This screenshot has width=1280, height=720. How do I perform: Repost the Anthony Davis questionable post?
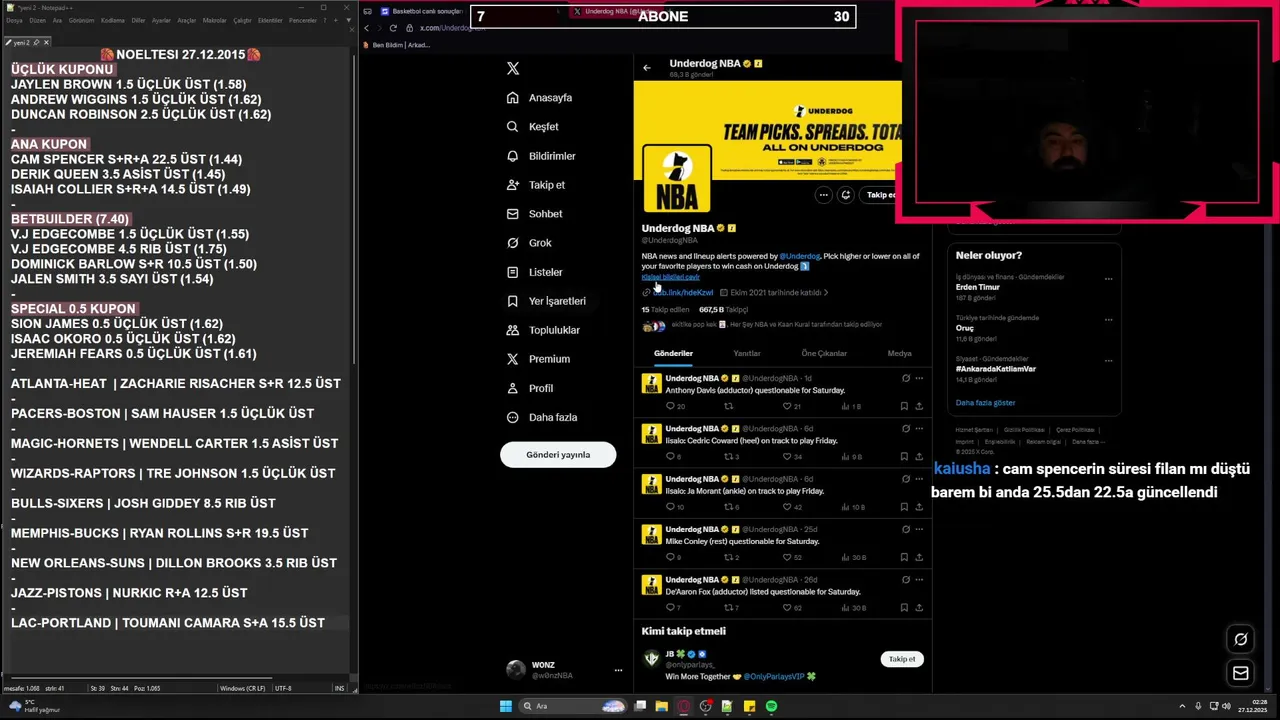[x=728, y=407]
